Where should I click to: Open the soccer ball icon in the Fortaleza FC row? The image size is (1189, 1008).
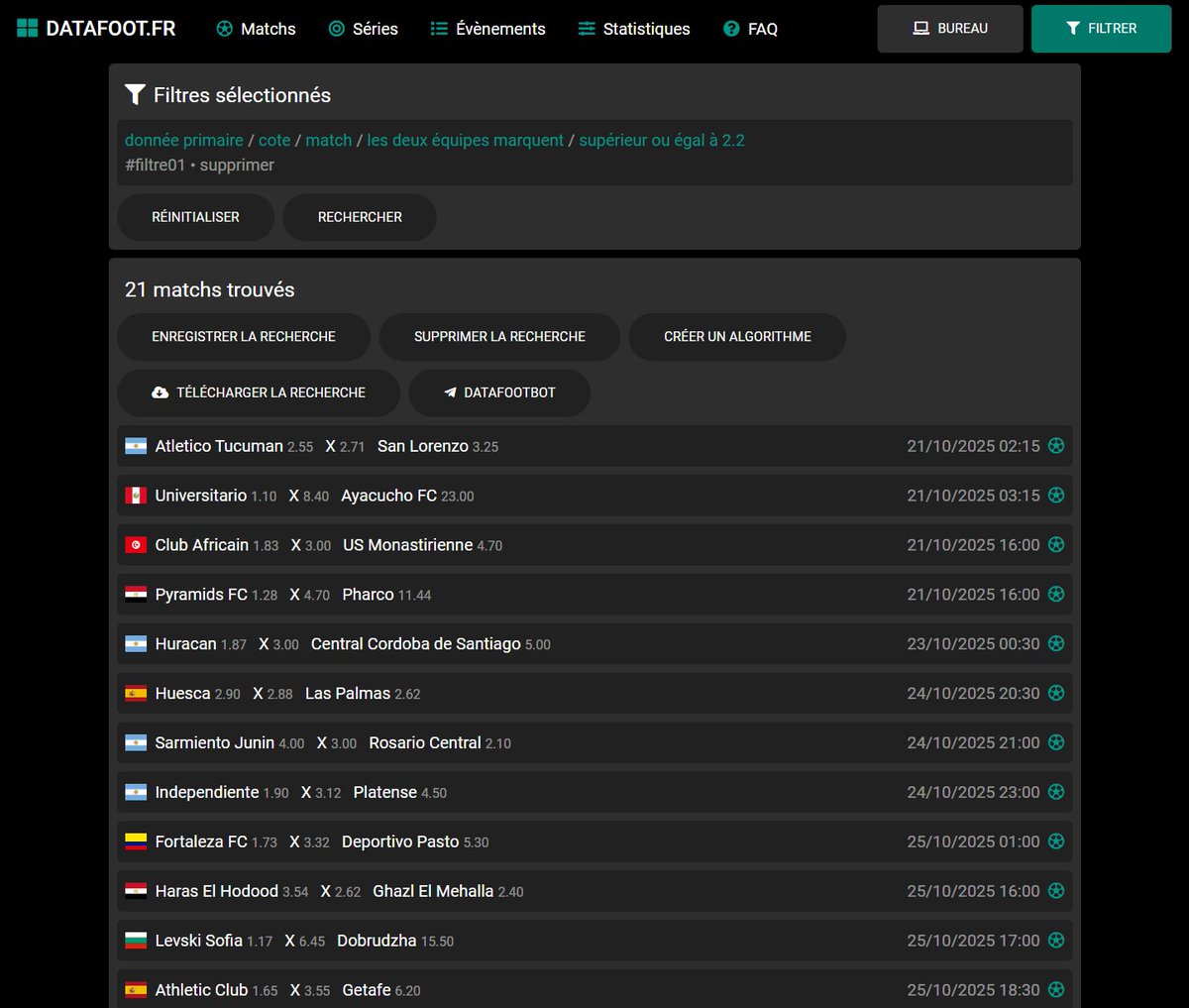1056,842
